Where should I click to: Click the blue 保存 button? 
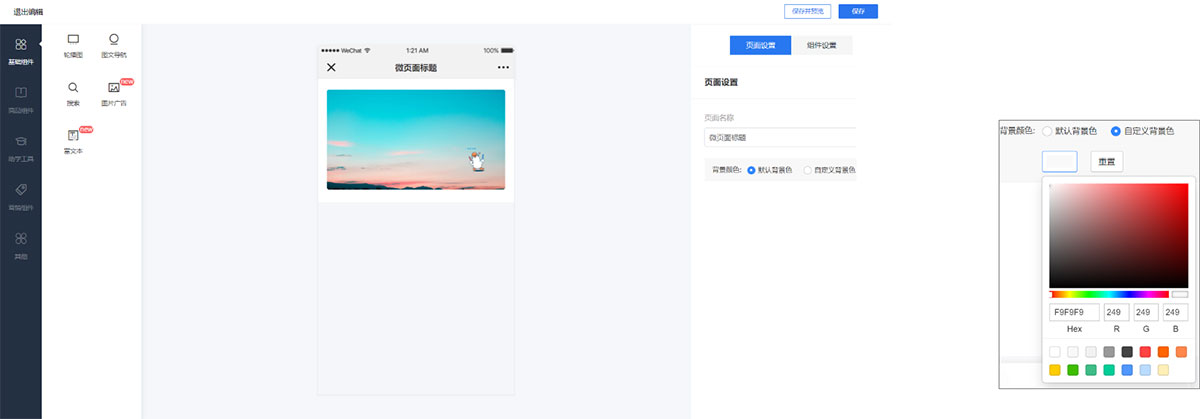pos(857,11)
